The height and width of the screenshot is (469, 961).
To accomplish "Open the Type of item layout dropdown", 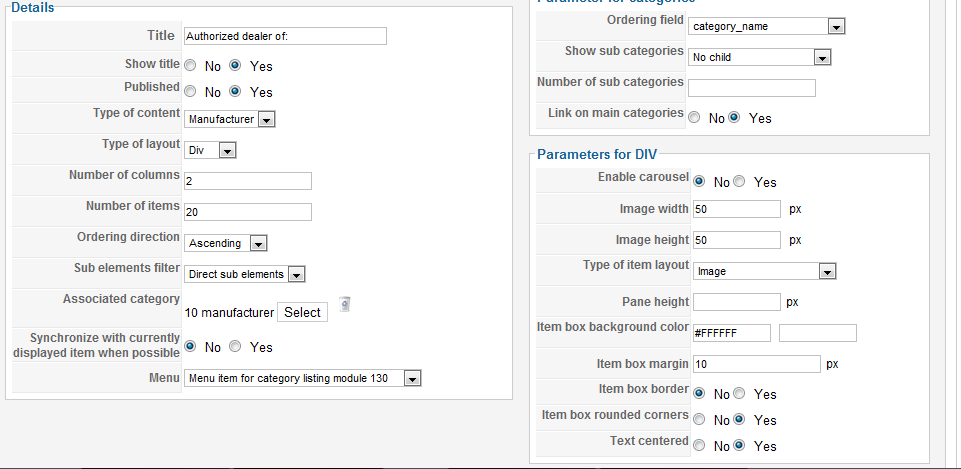I will pos(765,272).
